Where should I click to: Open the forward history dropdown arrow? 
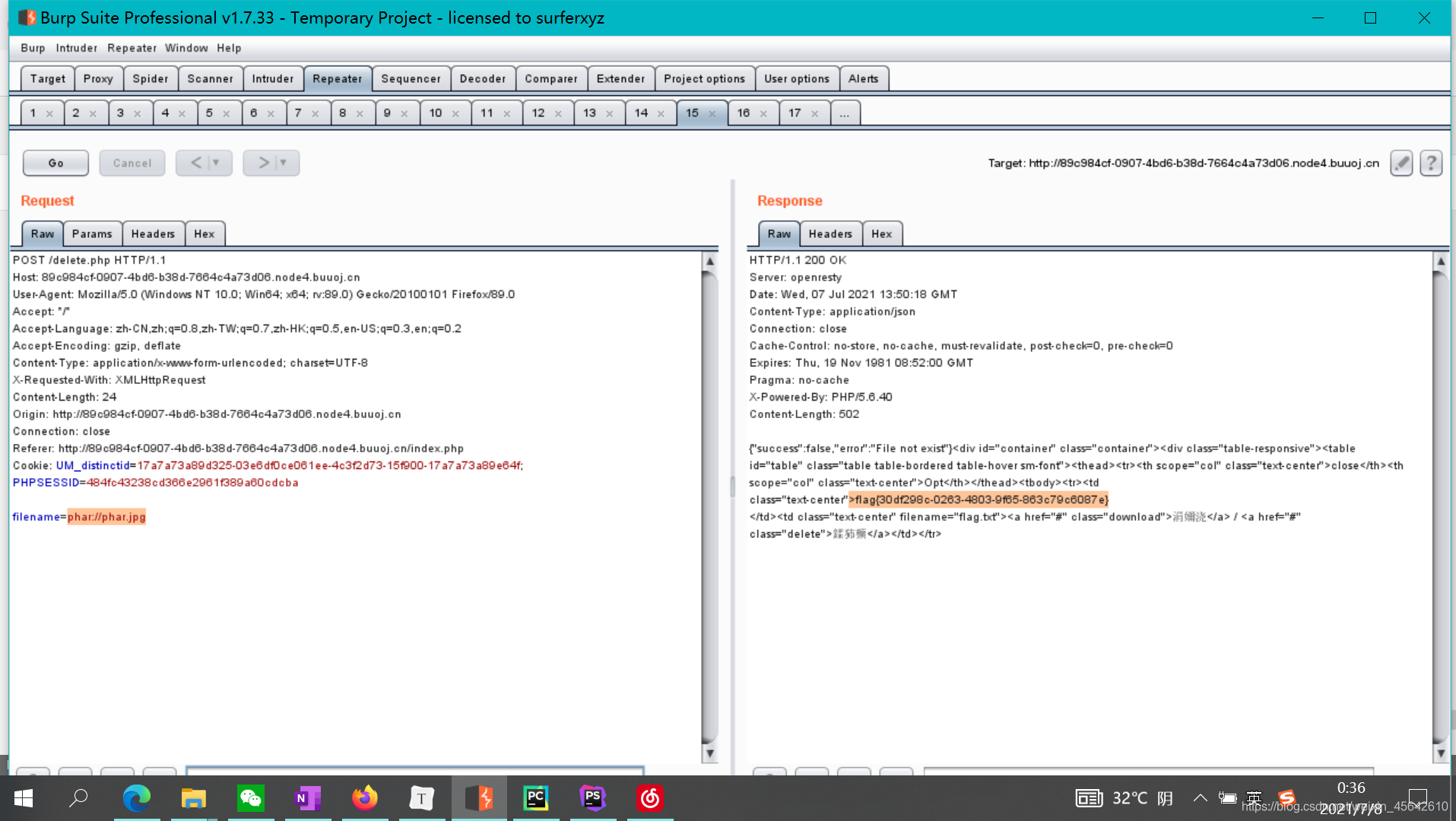coord(284,163)
